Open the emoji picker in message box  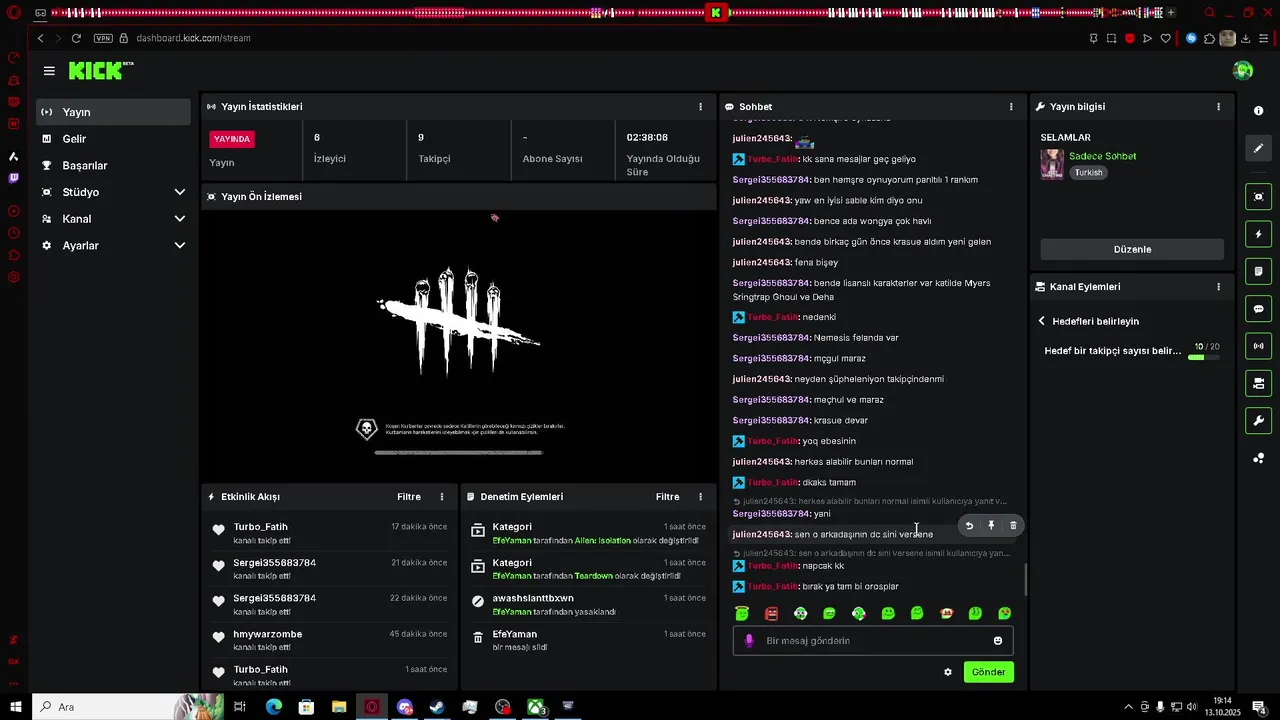998,641
